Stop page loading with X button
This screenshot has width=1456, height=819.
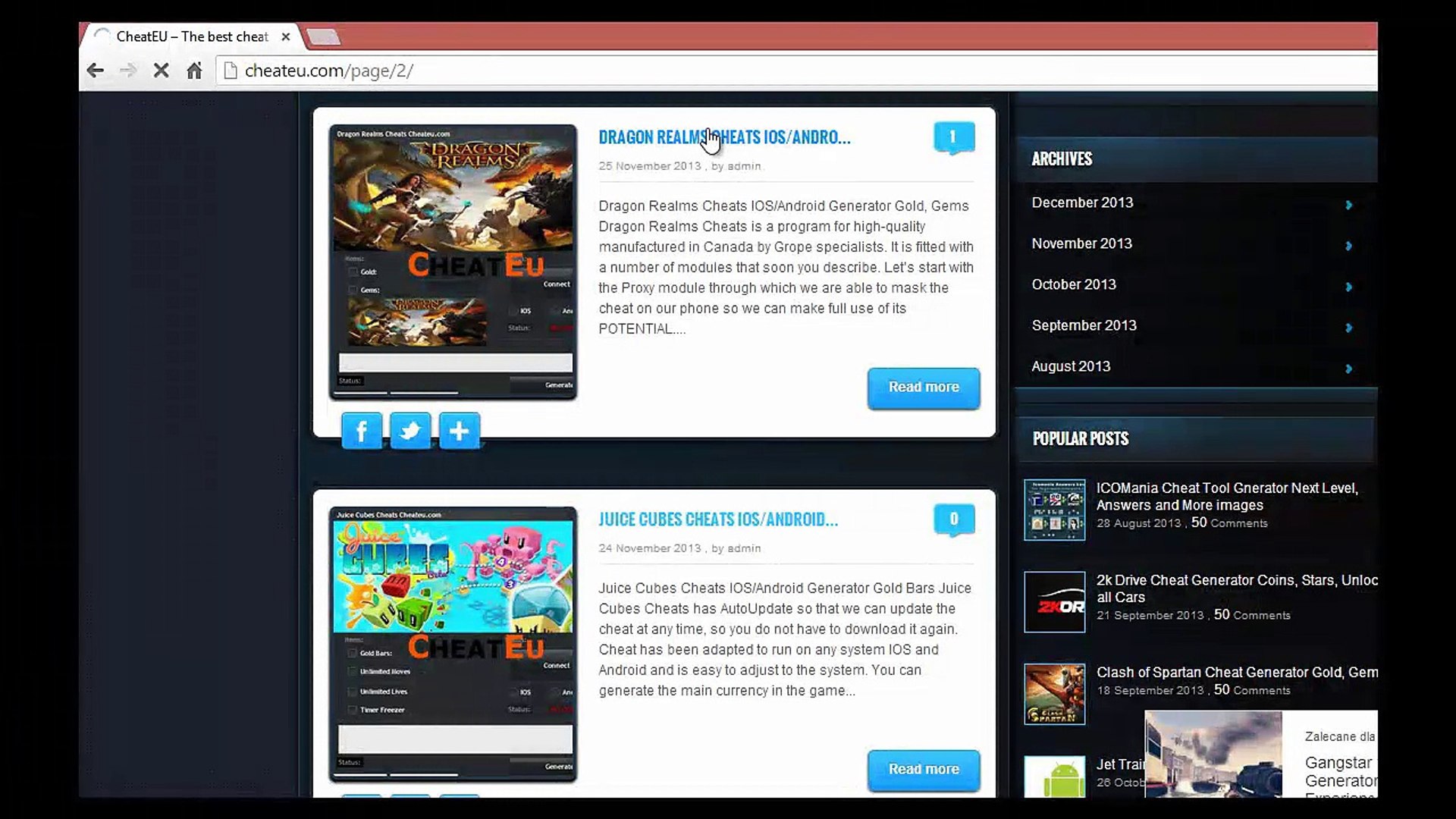(x=161, y=71)
